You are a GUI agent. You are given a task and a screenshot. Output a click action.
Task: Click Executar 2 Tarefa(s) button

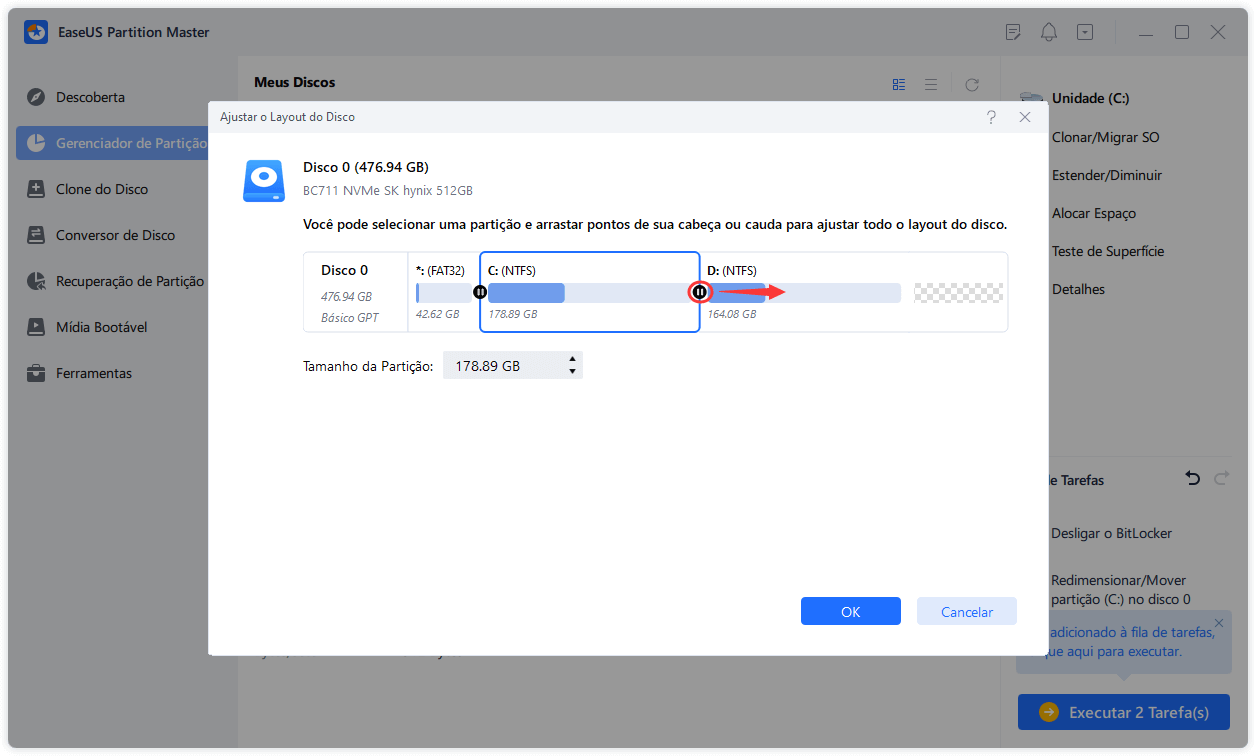click(1124, 713)
